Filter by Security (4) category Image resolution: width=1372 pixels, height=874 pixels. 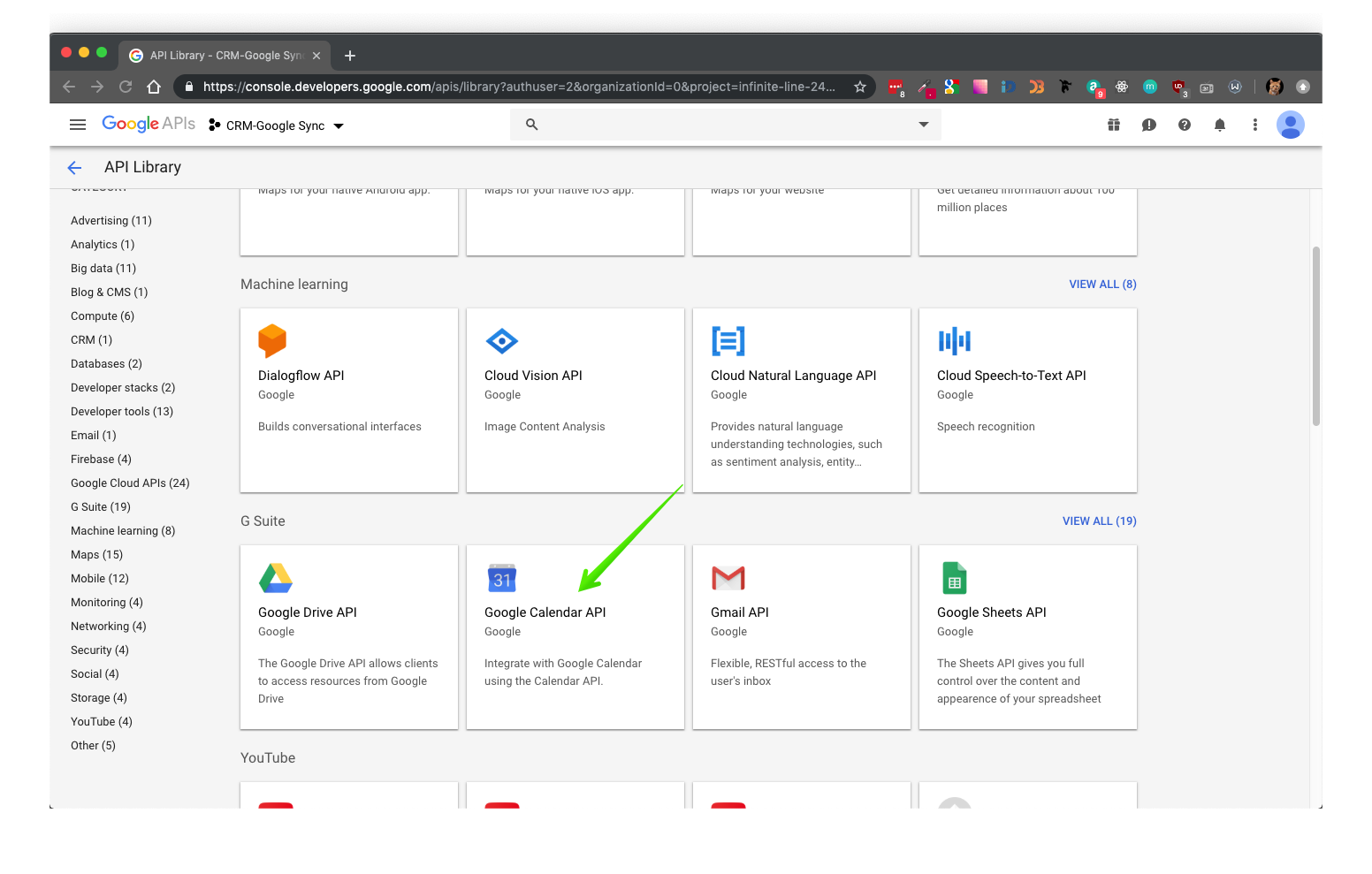click(100, 650)
